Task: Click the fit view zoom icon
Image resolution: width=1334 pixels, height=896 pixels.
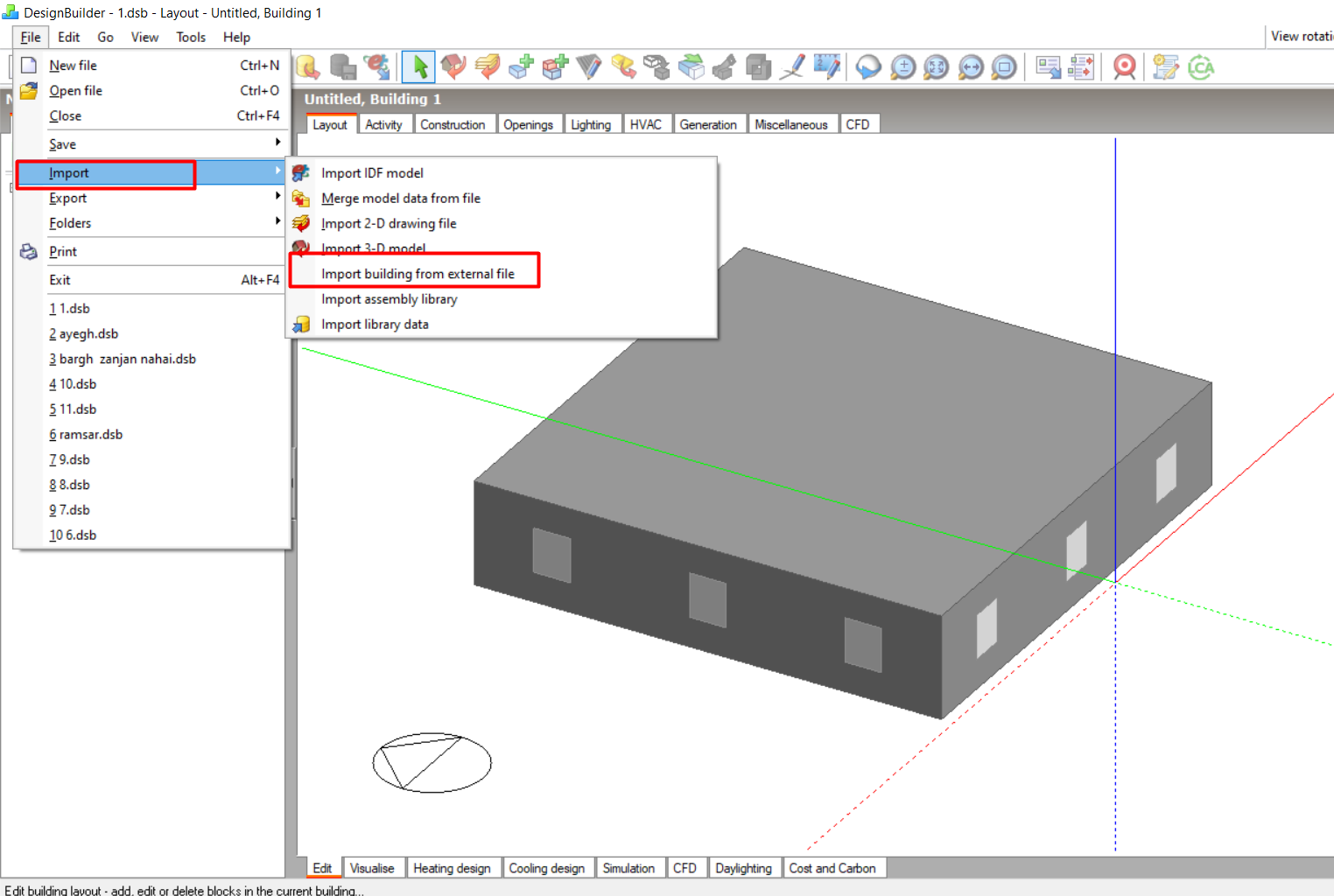Action: tap(937, 67)
